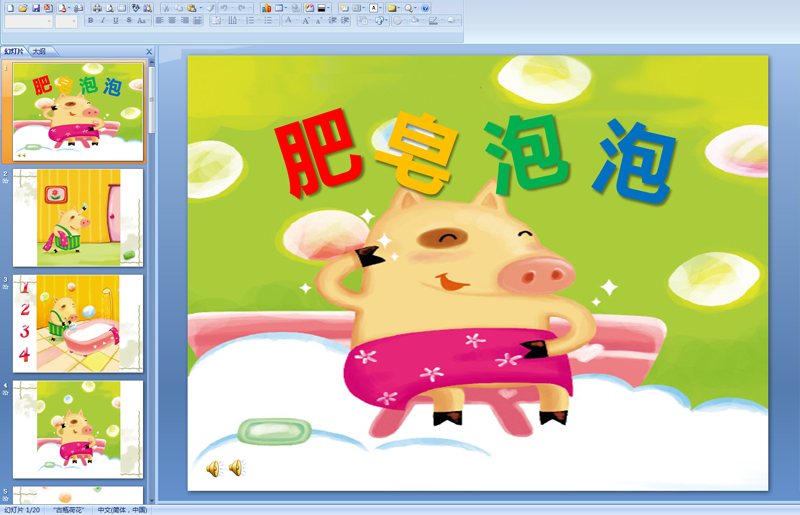Viewport: 800px width, 515px height.
Task: Click the scroll down arrow of thumbnail pane
Action: 152,501
